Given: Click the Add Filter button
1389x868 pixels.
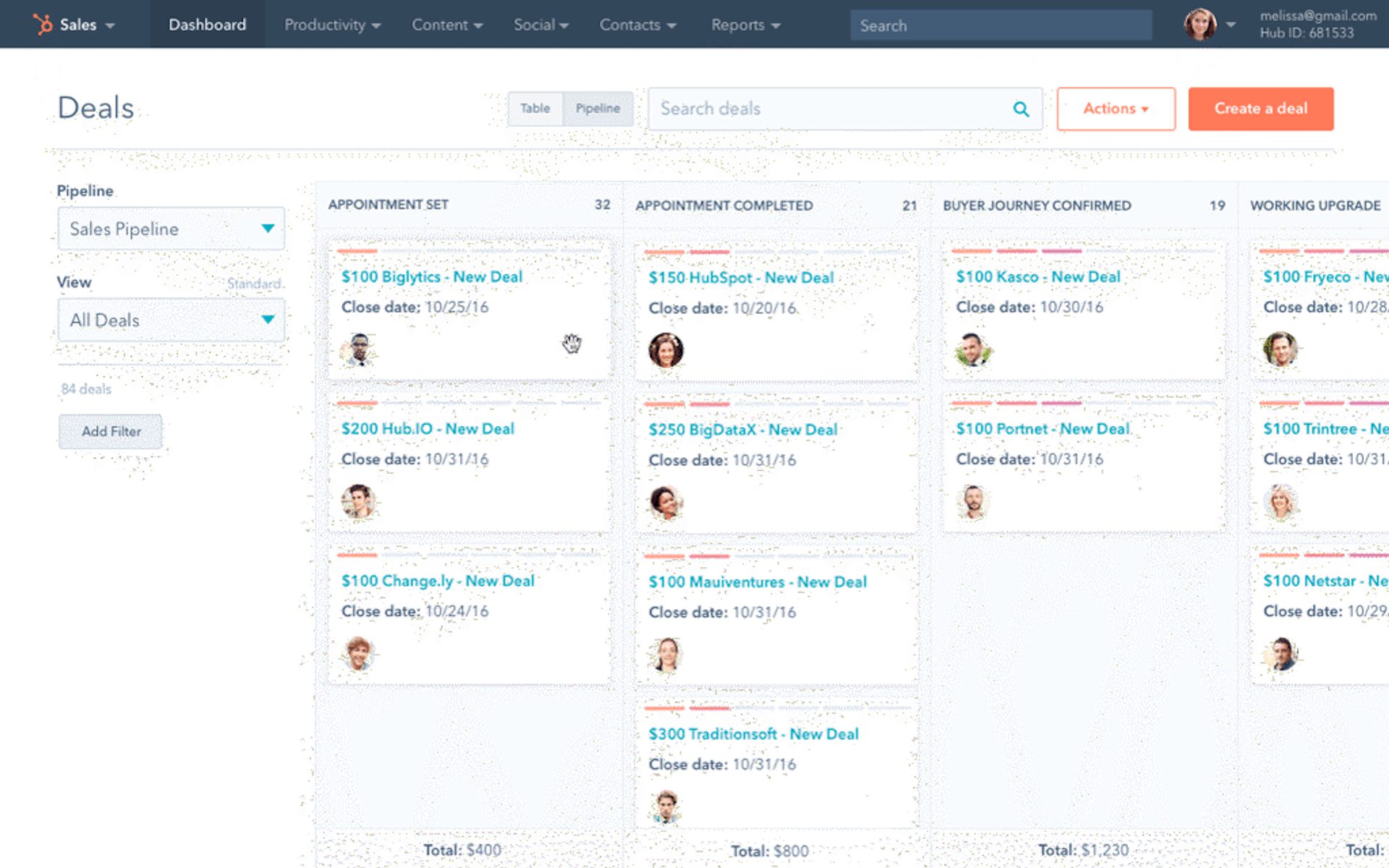Looking at the screenshot, I should pos(111,431).
